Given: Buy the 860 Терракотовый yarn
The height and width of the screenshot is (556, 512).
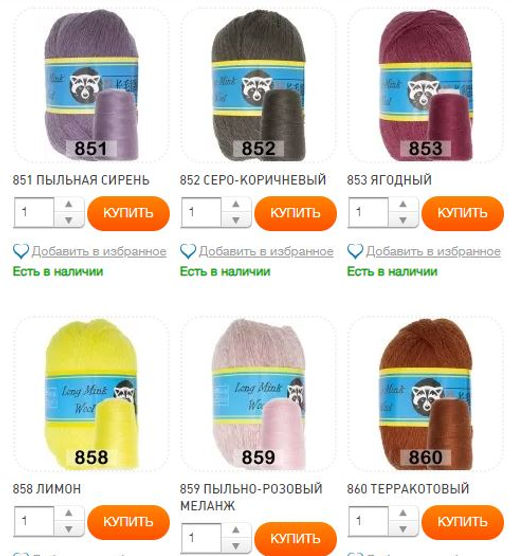Looking at the screenshot, I should click(x=463, y=522).
